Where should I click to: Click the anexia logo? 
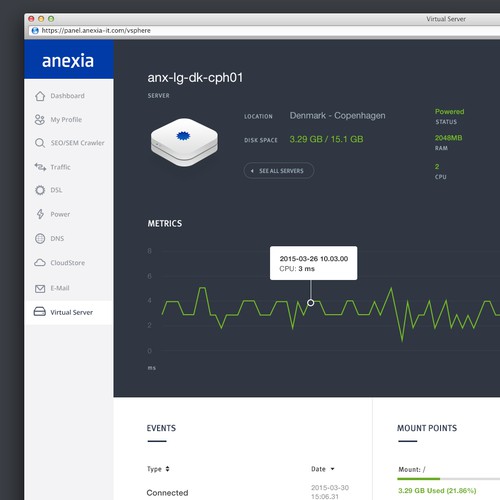[x=68, y=61]
